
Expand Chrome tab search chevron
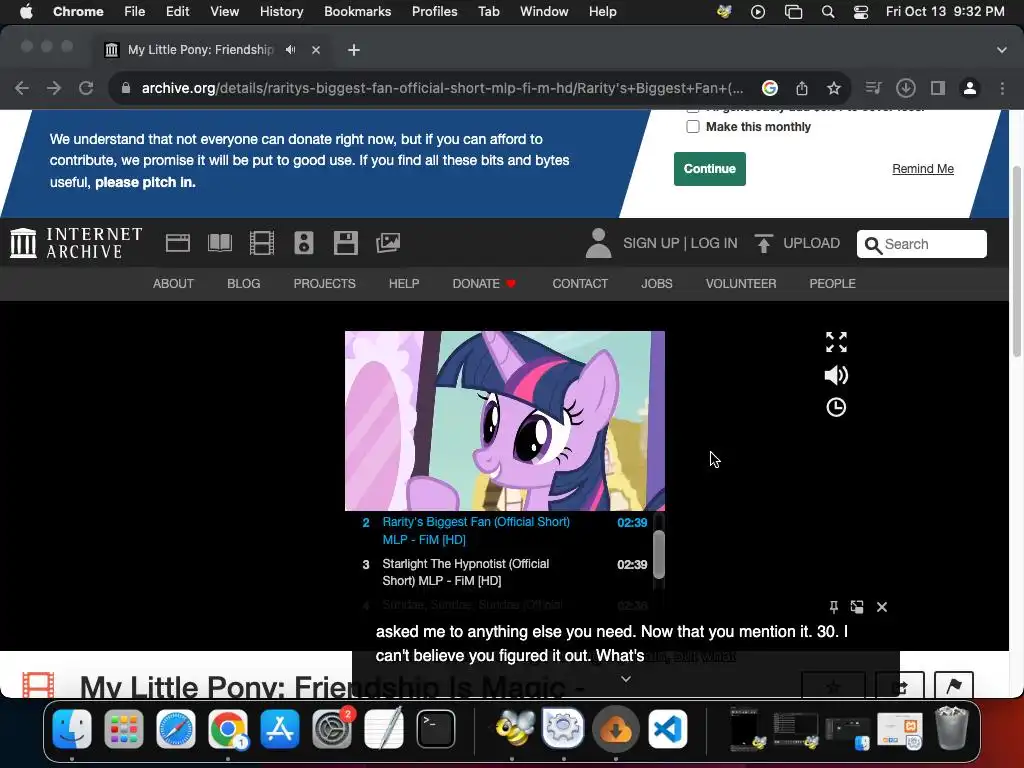click(x=1001, y=50)
